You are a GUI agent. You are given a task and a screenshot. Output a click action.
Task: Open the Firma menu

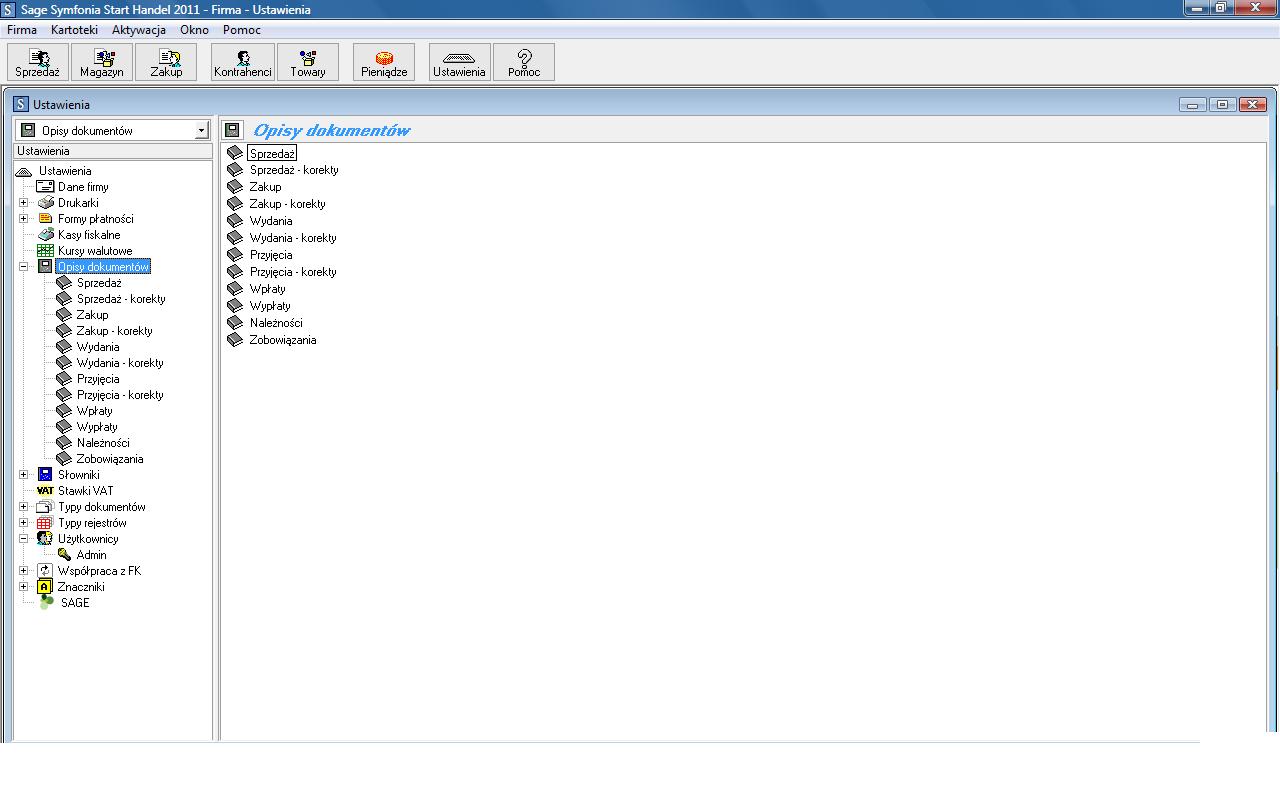point(22,30)
